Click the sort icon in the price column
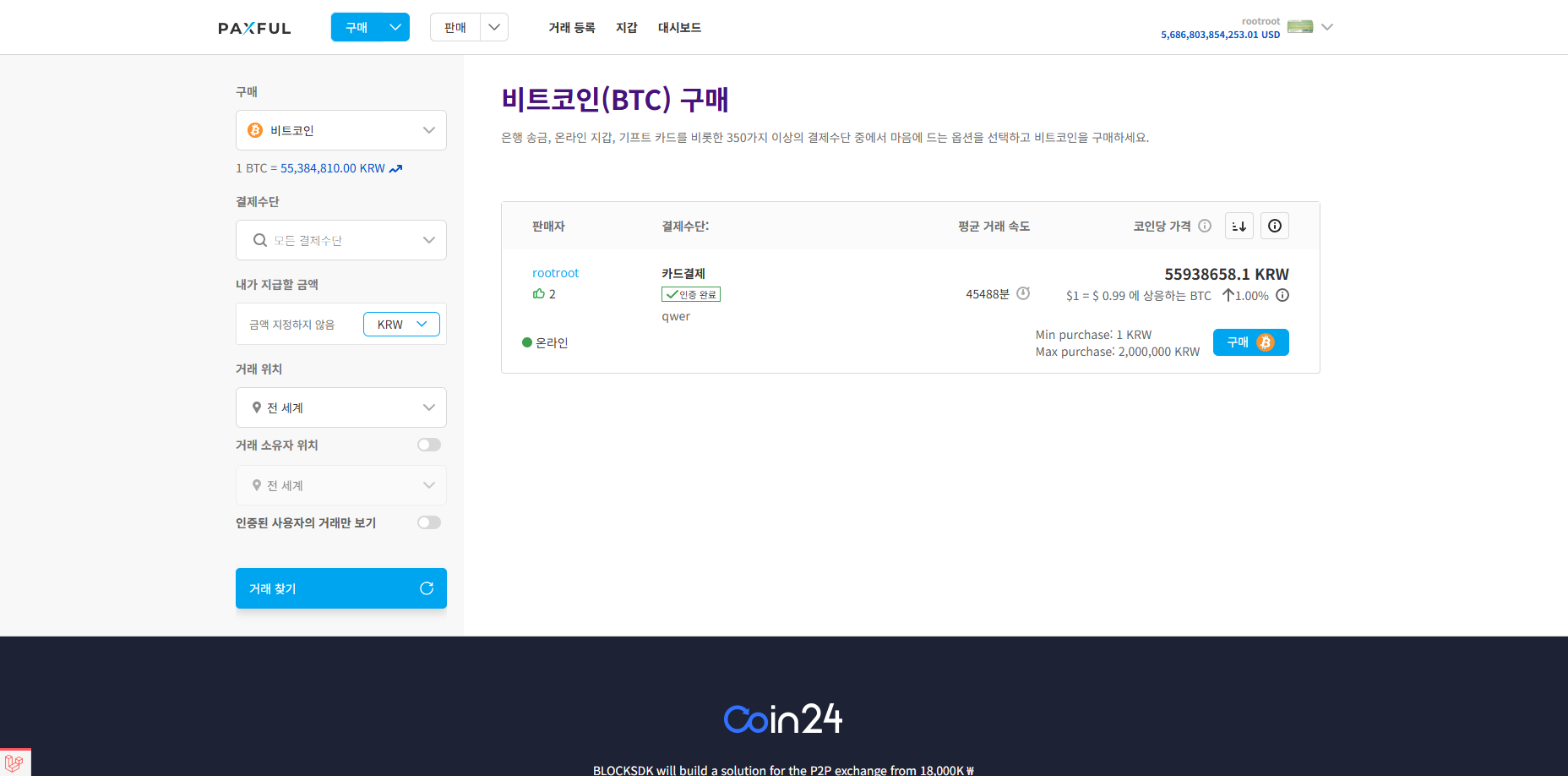The image size is (1568, 776). (x=1239, y=226)
